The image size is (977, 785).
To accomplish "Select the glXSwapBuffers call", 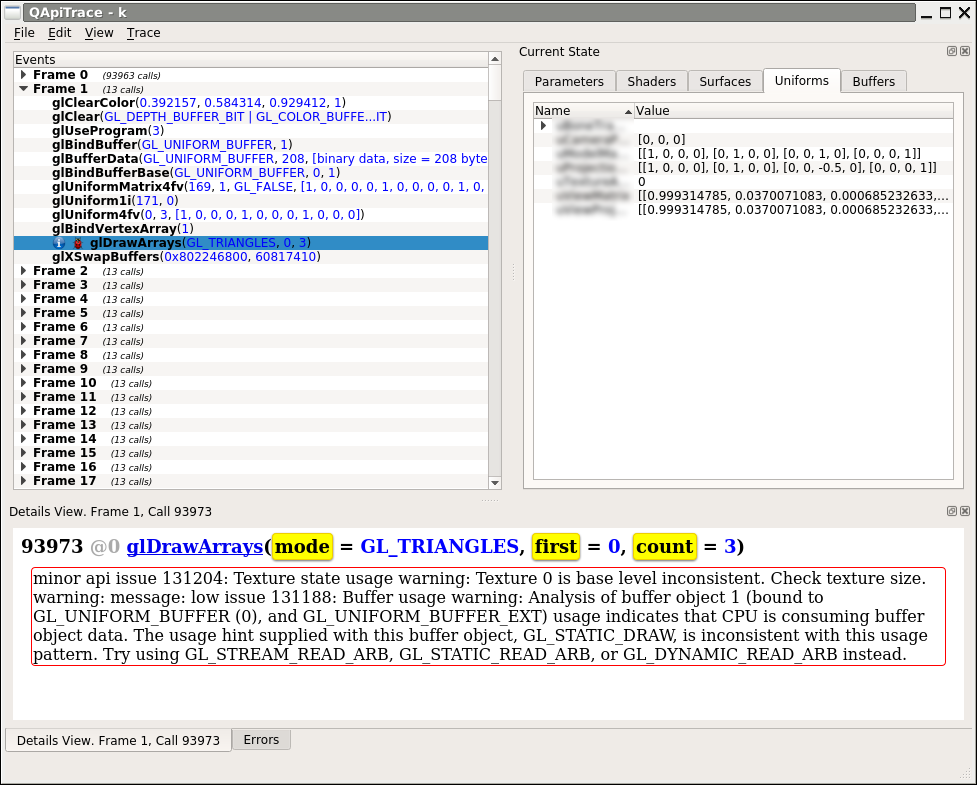I will tap(106, 257).
